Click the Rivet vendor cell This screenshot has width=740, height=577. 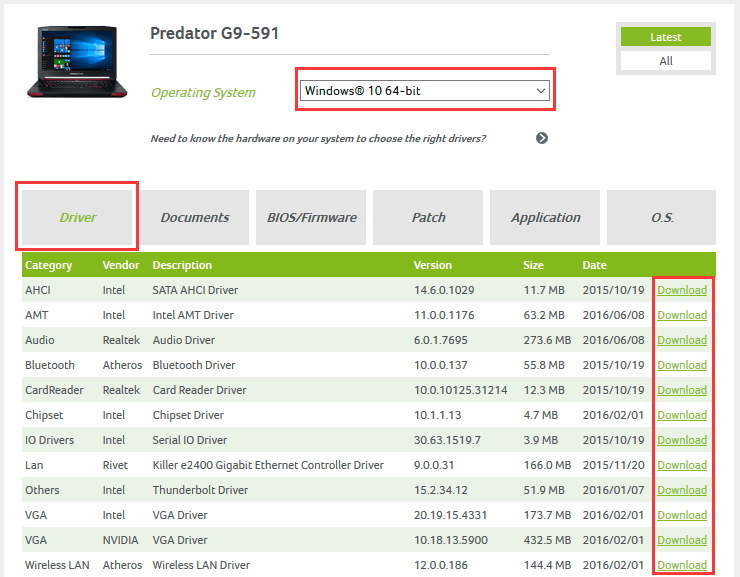115,465
